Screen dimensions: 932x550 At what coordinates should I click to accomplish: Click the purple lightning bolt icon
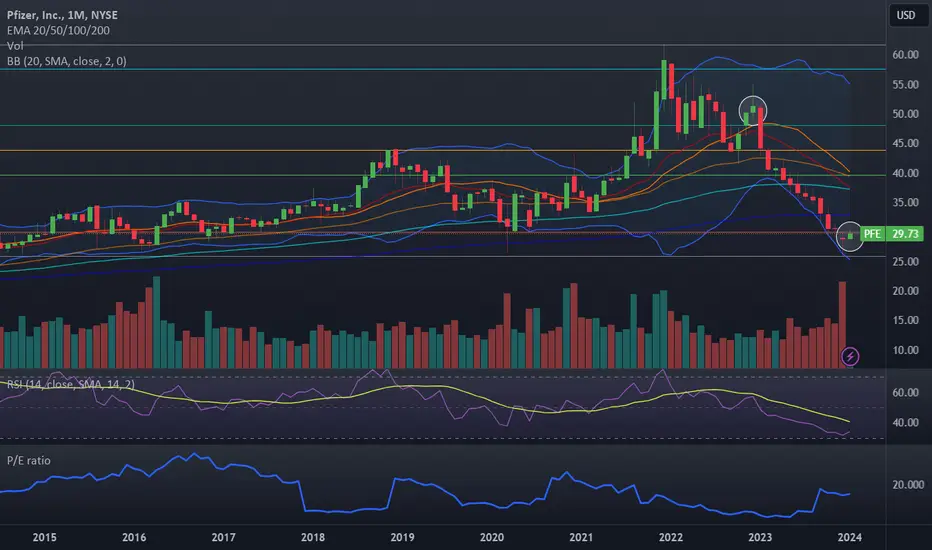point(850,356)
